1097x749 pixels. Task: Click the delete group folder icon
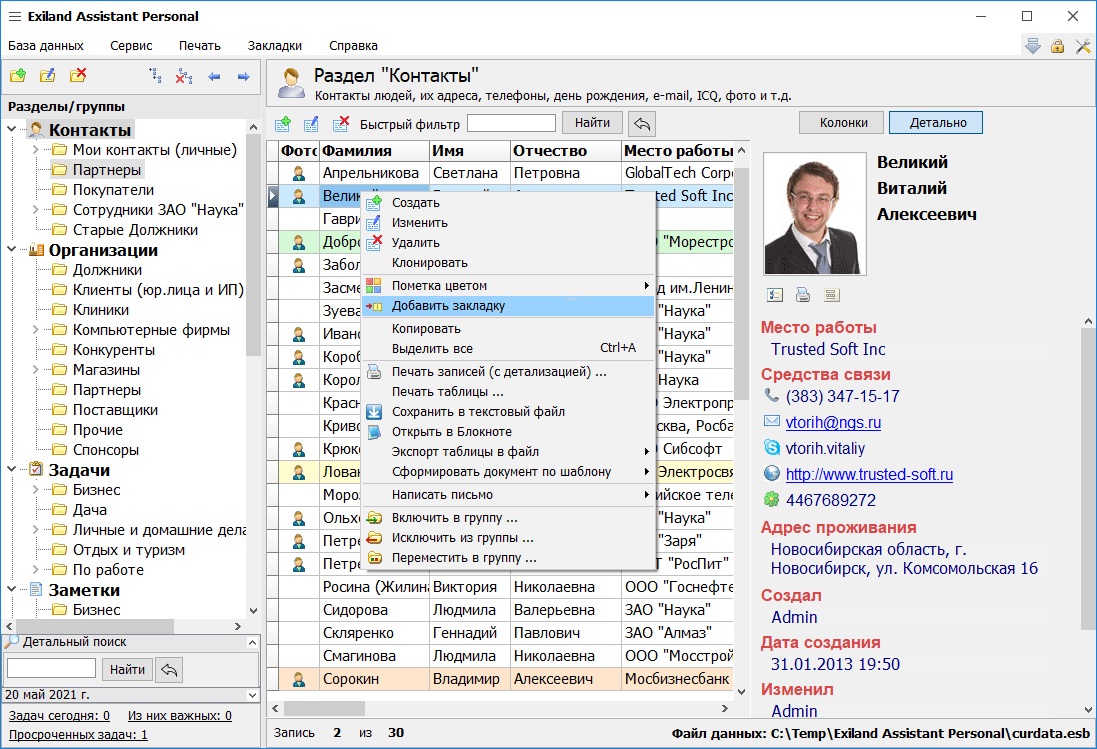pyautogui.click(x=78, y=76)
